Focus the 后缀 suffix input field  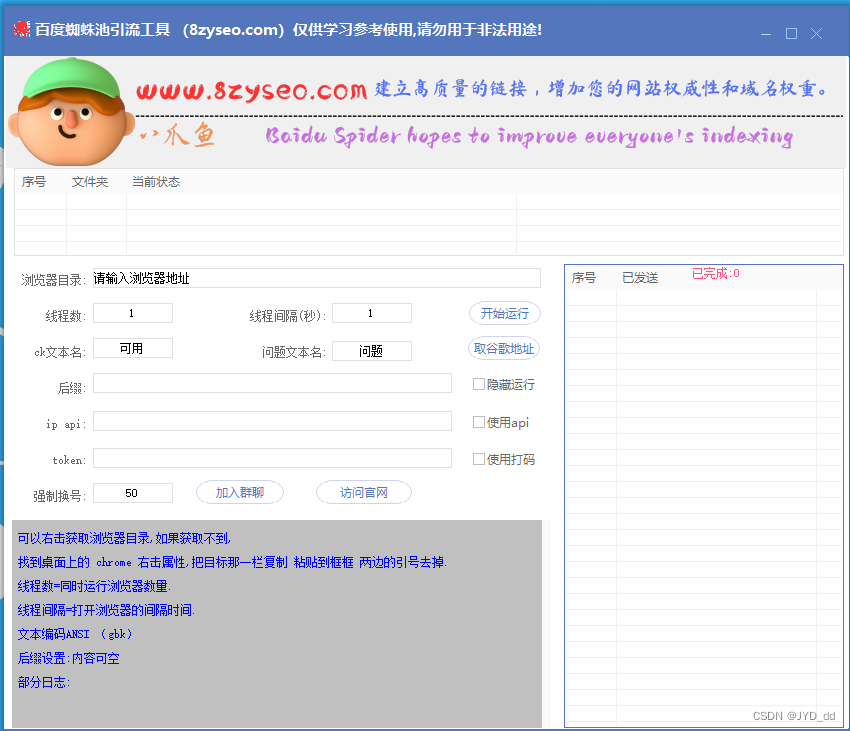click(272, 383)
